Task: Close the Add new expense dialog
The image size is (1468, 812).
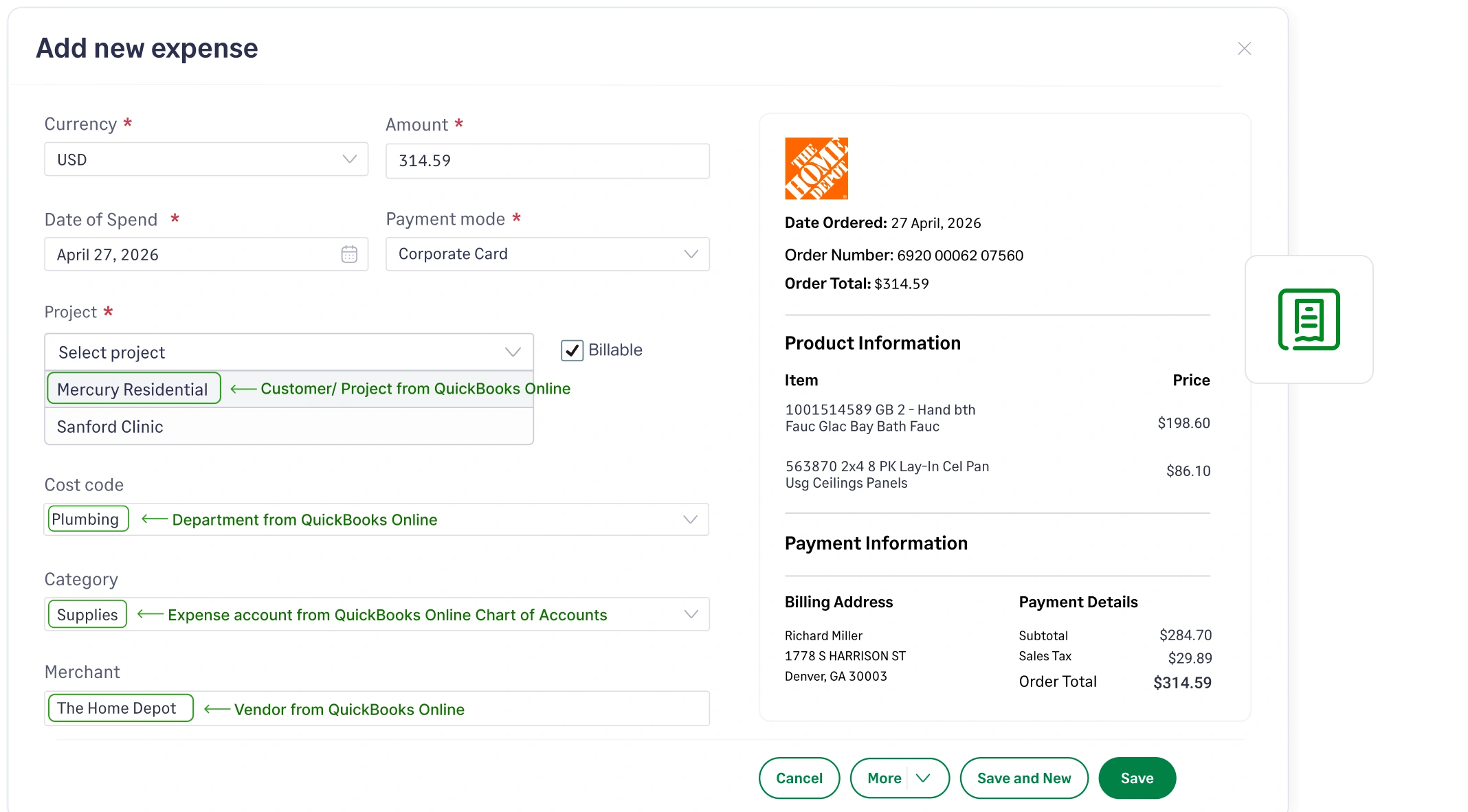Action: pyautogui.click(x=1244, y=49)
